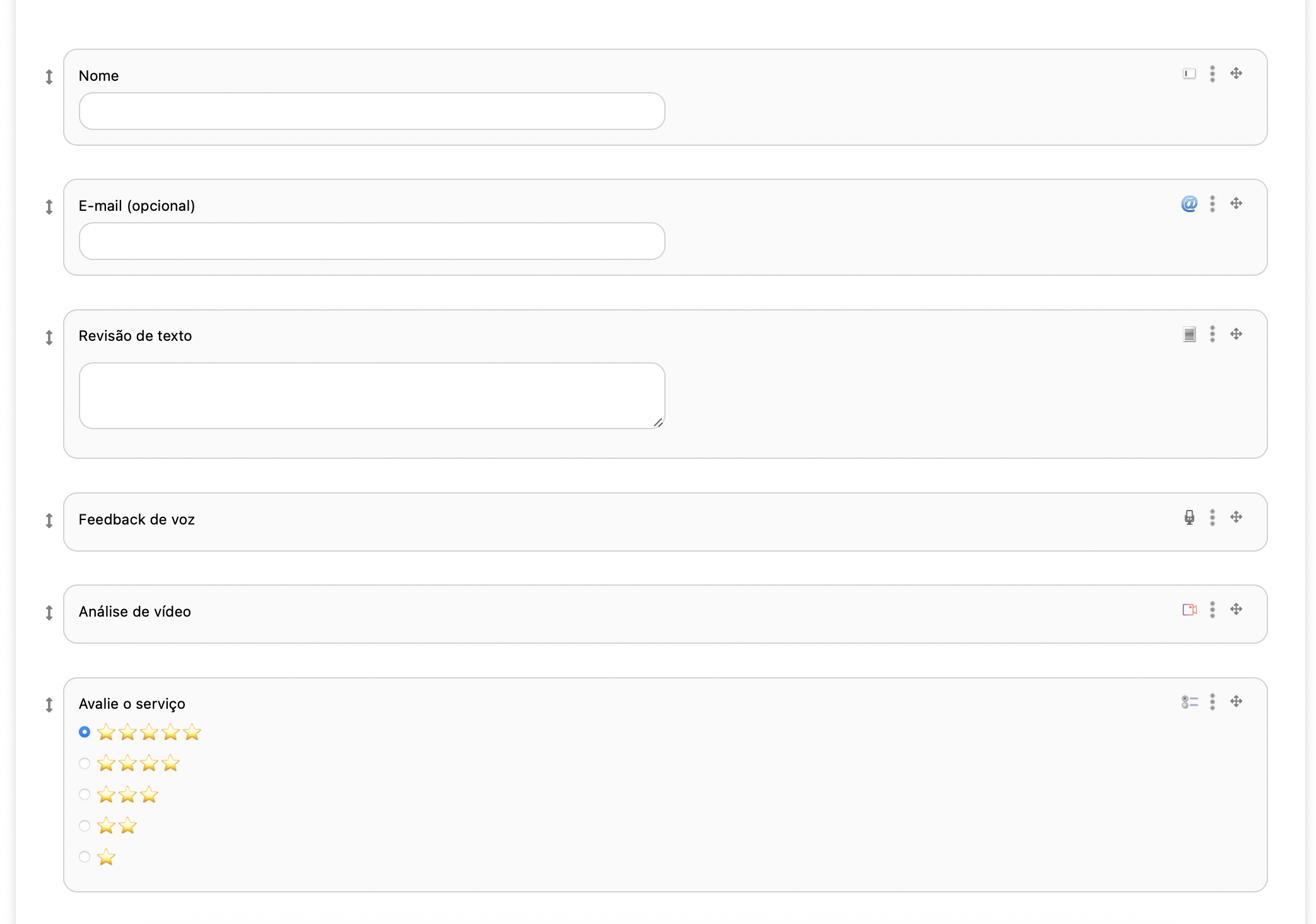Click the move handle icon on Nome field
Viewport: 1316px width, 924px height.
point(1237,74)
